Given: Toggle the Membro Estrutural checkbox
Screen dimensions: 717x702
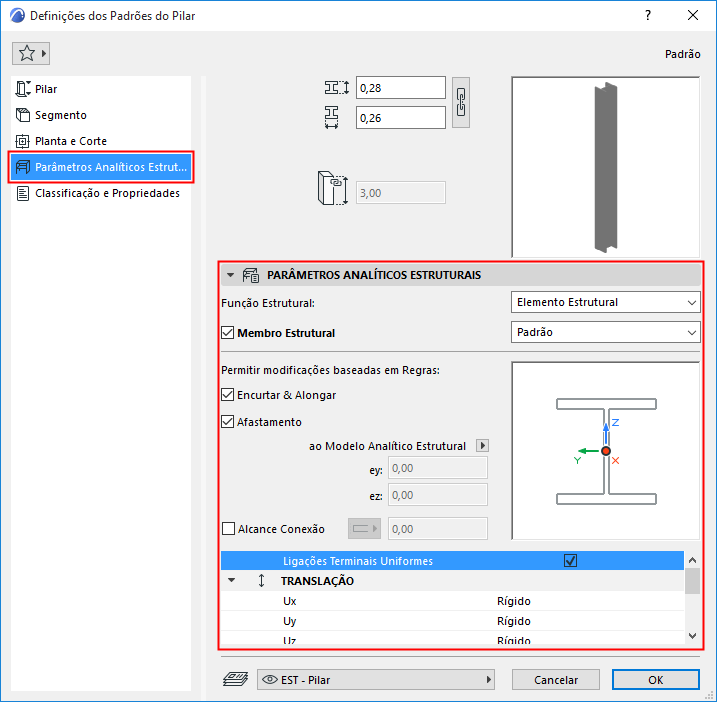Looking at the screenshot, I should pyautogui.click(x=228, y=332).
